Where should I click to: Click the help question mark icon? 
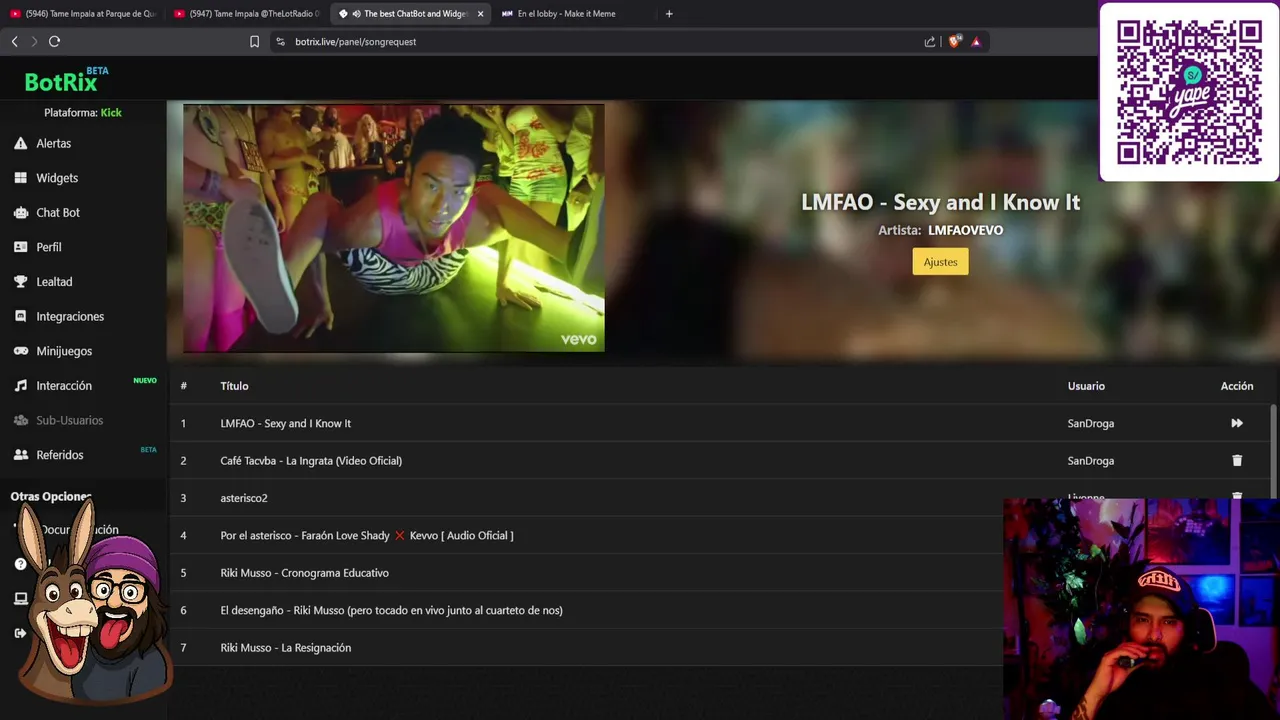20,564
